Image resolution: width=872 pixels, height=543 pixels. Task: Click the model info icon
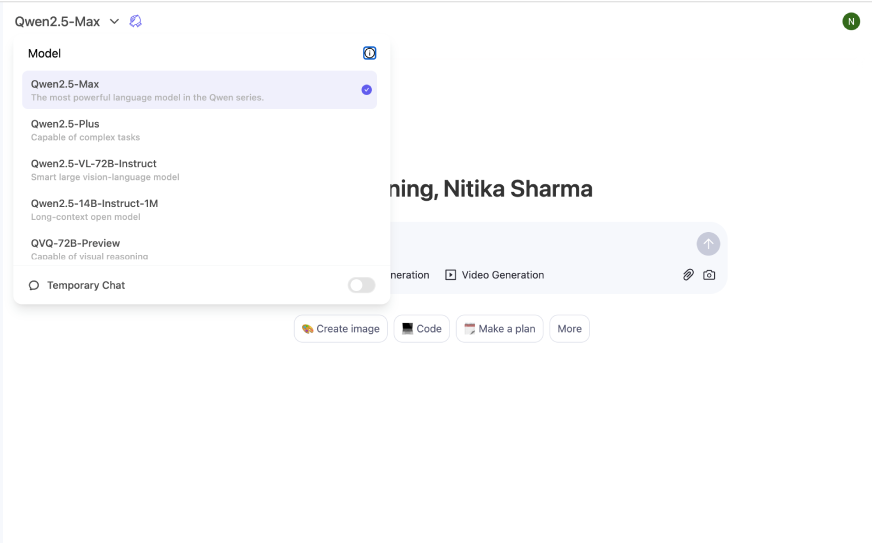[369, 53]
